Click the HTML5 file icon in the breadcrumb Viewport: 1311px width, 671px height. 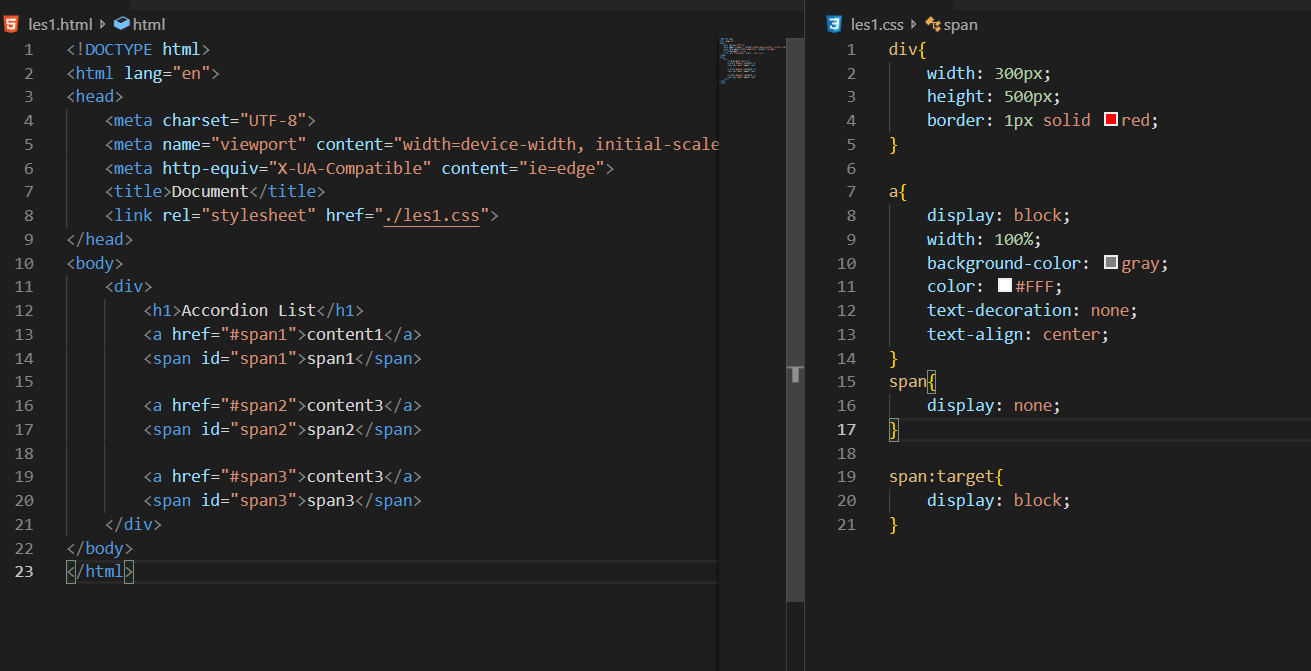pos(11,24)
